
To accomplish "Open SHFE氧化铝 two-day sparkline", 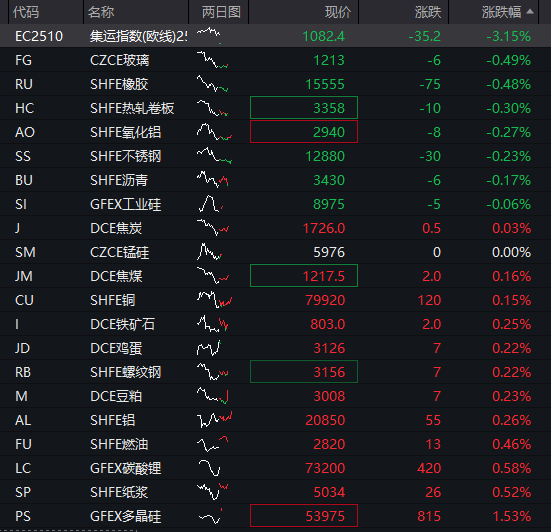I will (x=214, y=132).
